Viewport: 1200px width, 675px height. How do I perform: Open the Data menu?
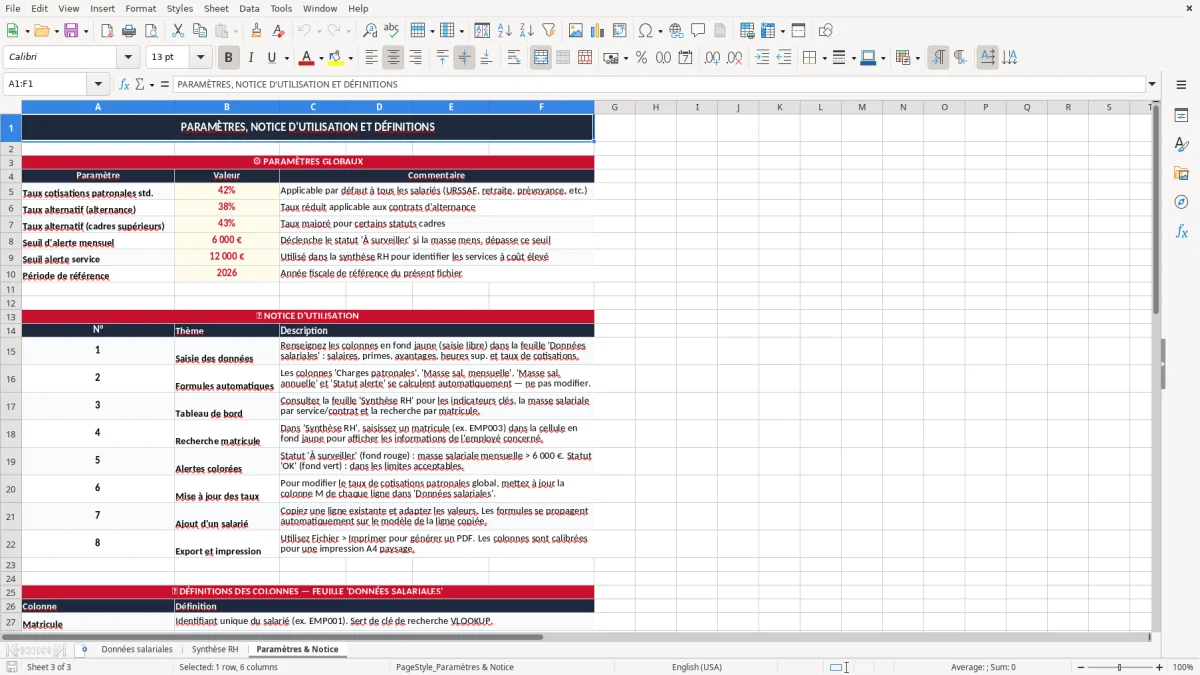249,8
